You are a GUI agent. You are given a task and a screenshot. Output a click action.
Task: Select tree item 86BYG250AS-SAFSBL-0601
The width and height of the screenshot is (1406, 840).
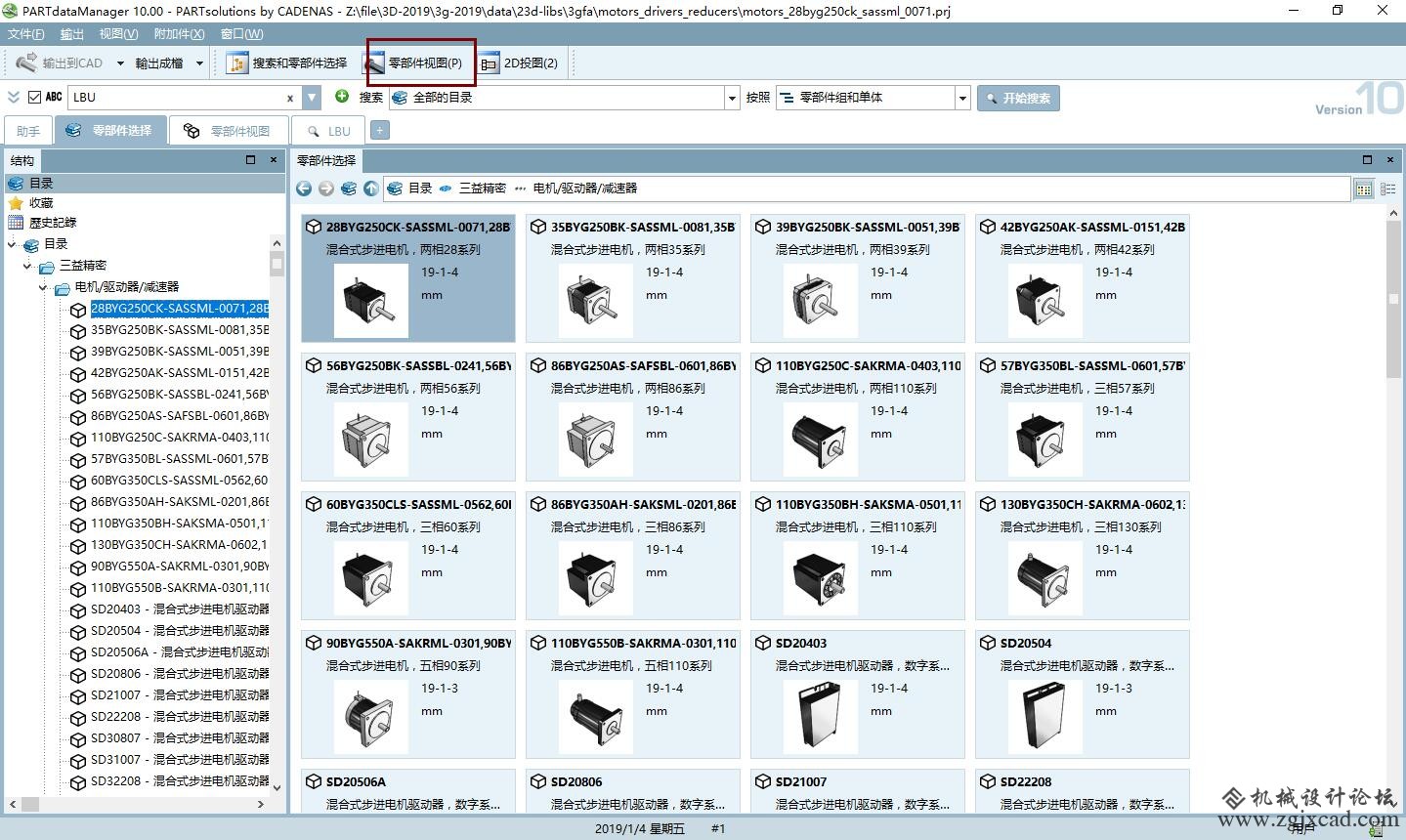coord(179,416)
